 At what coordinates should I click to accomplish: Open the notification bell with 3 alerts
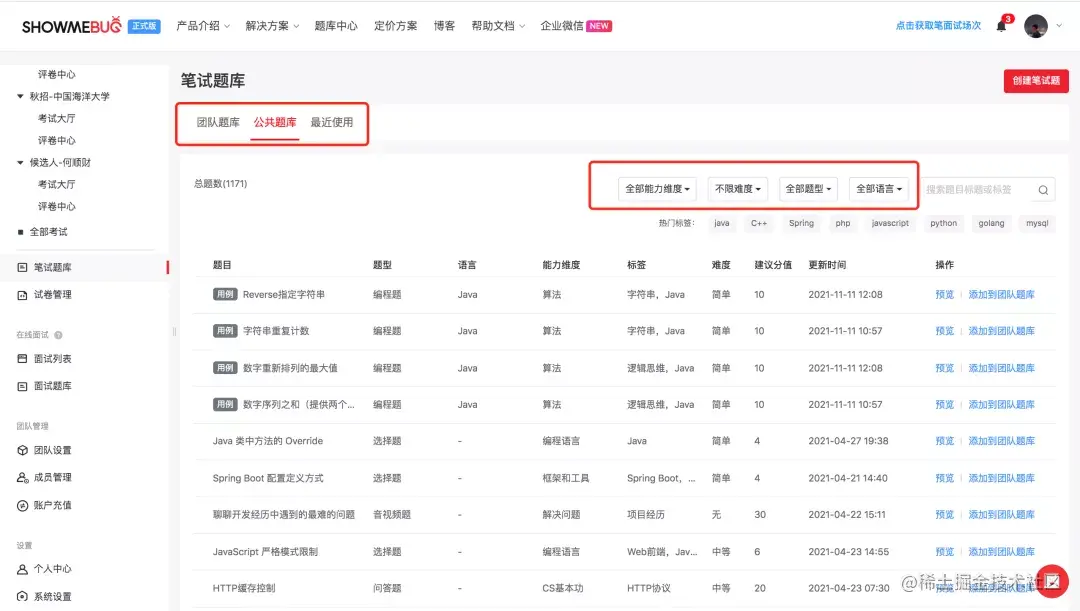(x=1001, y=25)
